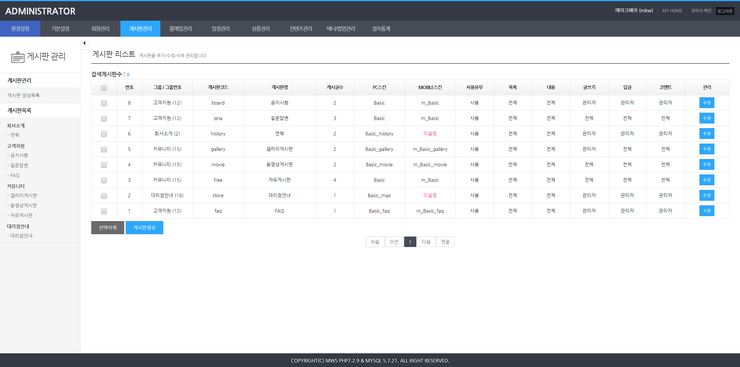The width and height of the screenshot is (740, 367).
Task: Click the board code cell
Action: tap(218, 103)
